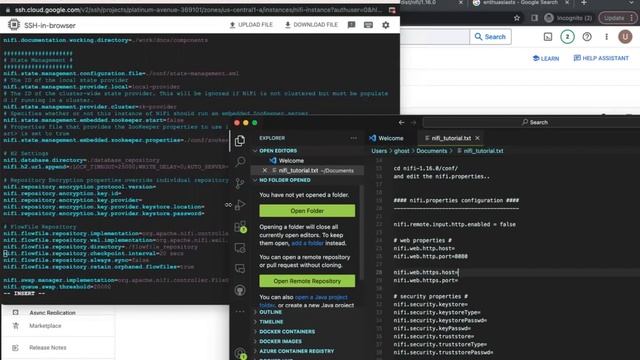
Task: Open GitHub view in VS Code activity bar
Action: click(240, 290)
